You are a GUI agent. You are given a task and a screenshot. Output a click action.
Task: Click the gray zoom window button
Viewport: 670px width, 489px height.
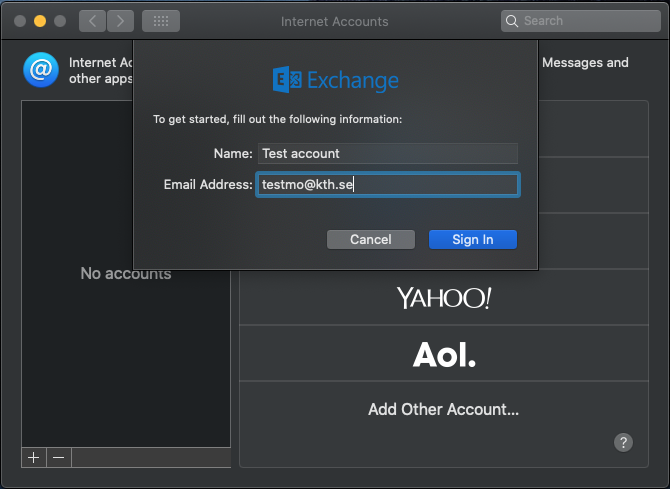point(60,21)
